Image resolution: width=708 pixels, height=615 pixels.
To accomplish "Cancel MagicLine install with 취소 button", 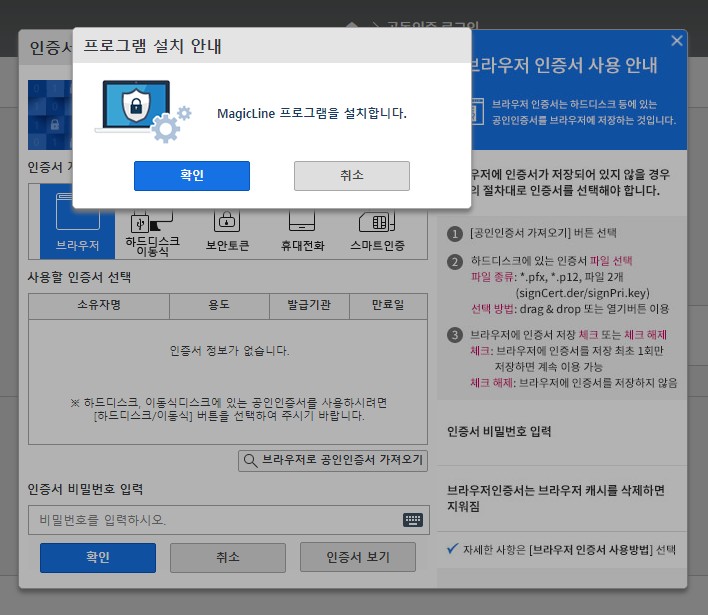I will (x=352, y=176).
